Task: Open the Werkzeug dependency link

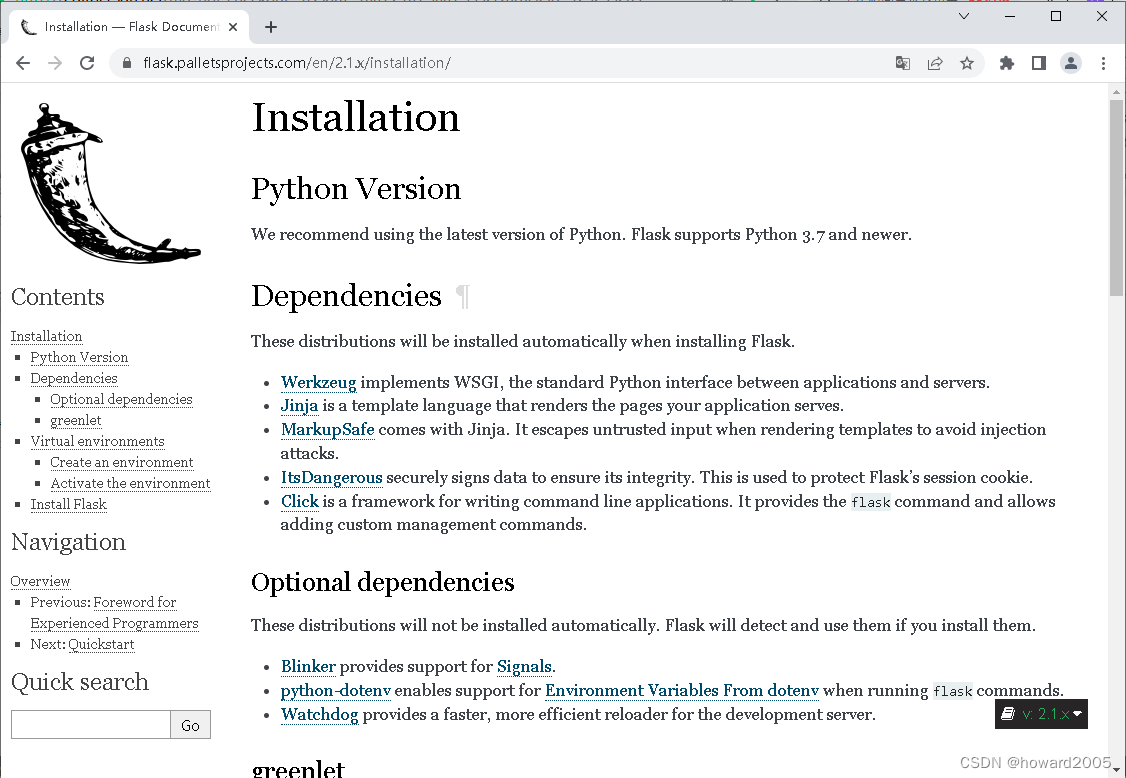Action: pos(318,382)
